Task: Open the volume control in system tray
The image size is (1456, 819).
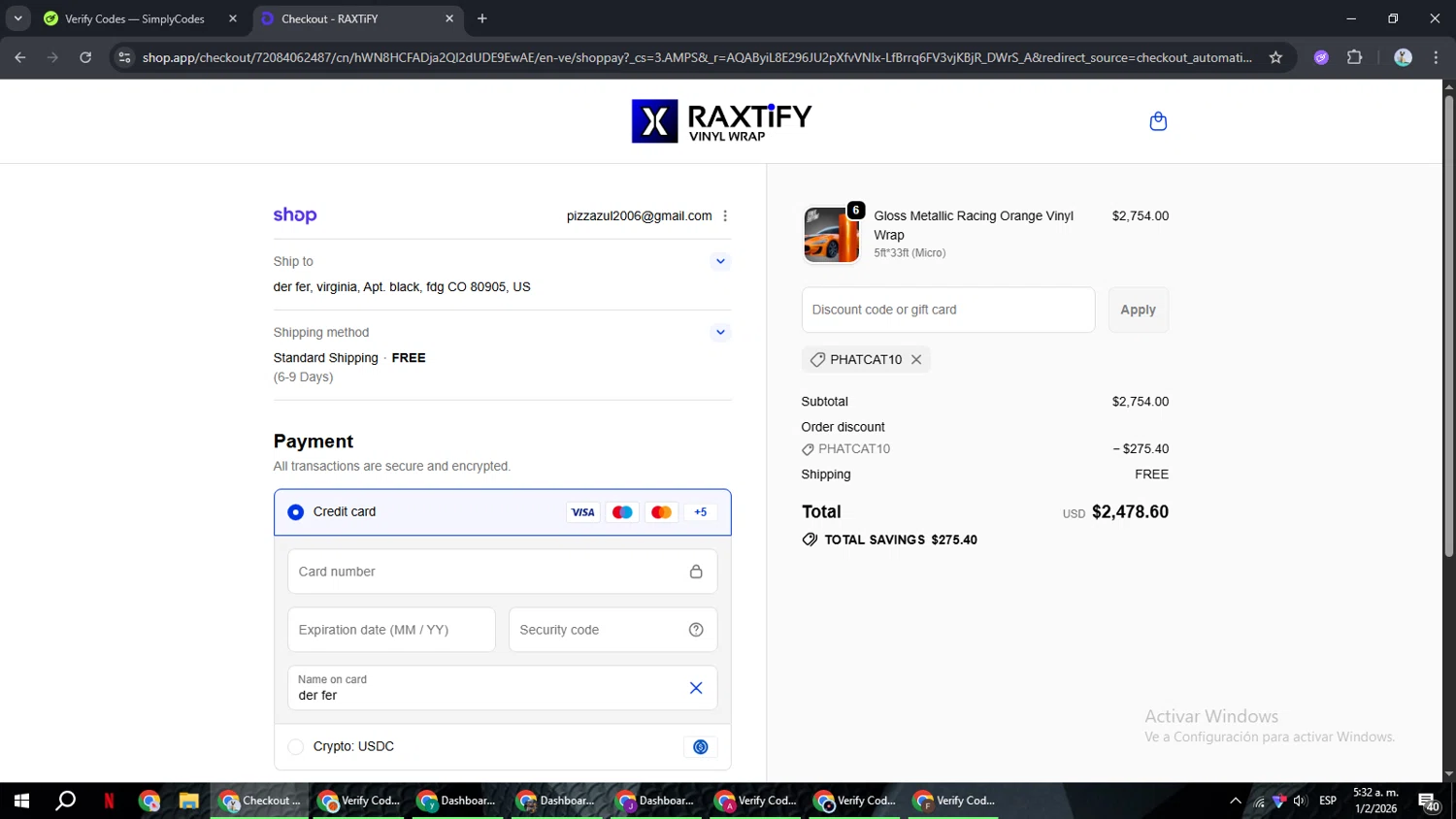Action: (1300, 801)
